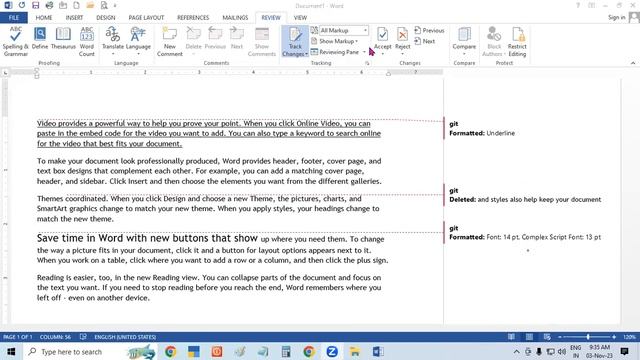
Task: Open the Thesaurus
Action: click(x=63, y=38)
